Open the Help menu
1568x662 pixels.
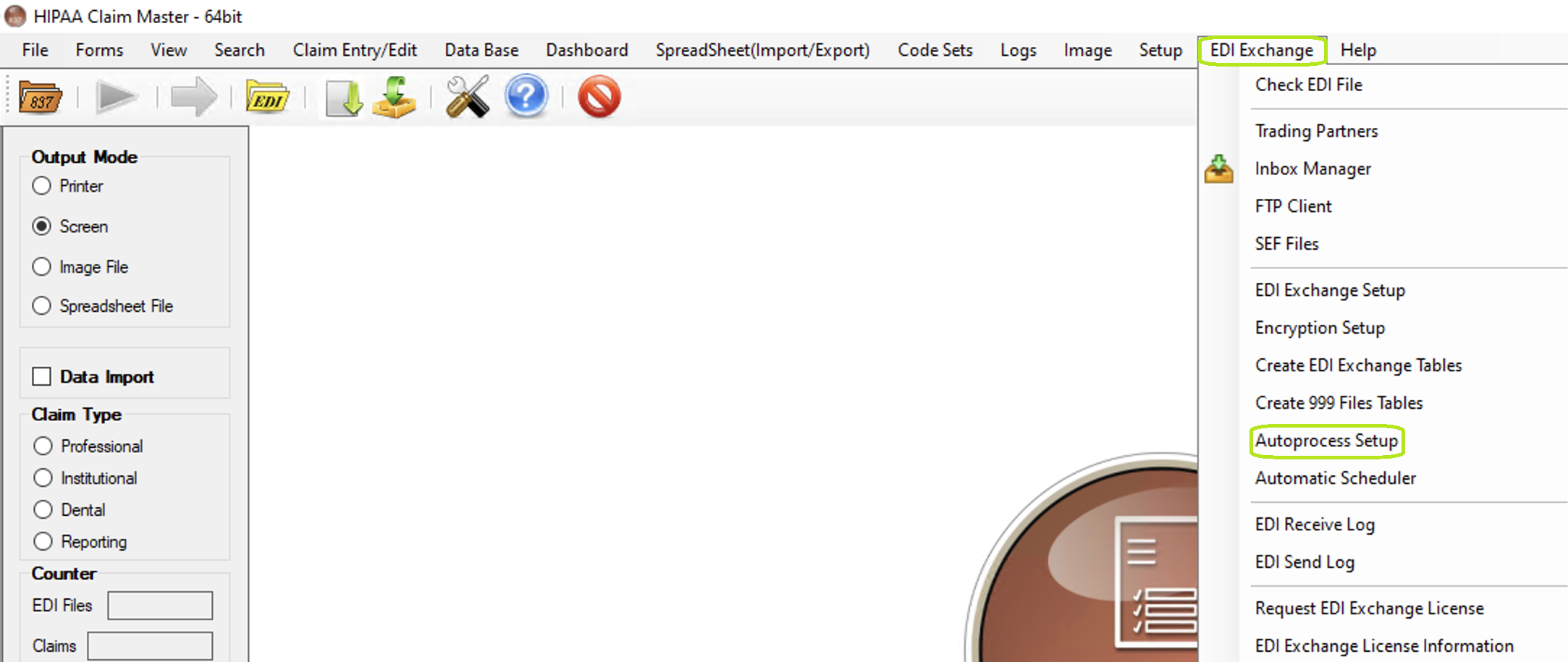click(x=1358, y=50)
